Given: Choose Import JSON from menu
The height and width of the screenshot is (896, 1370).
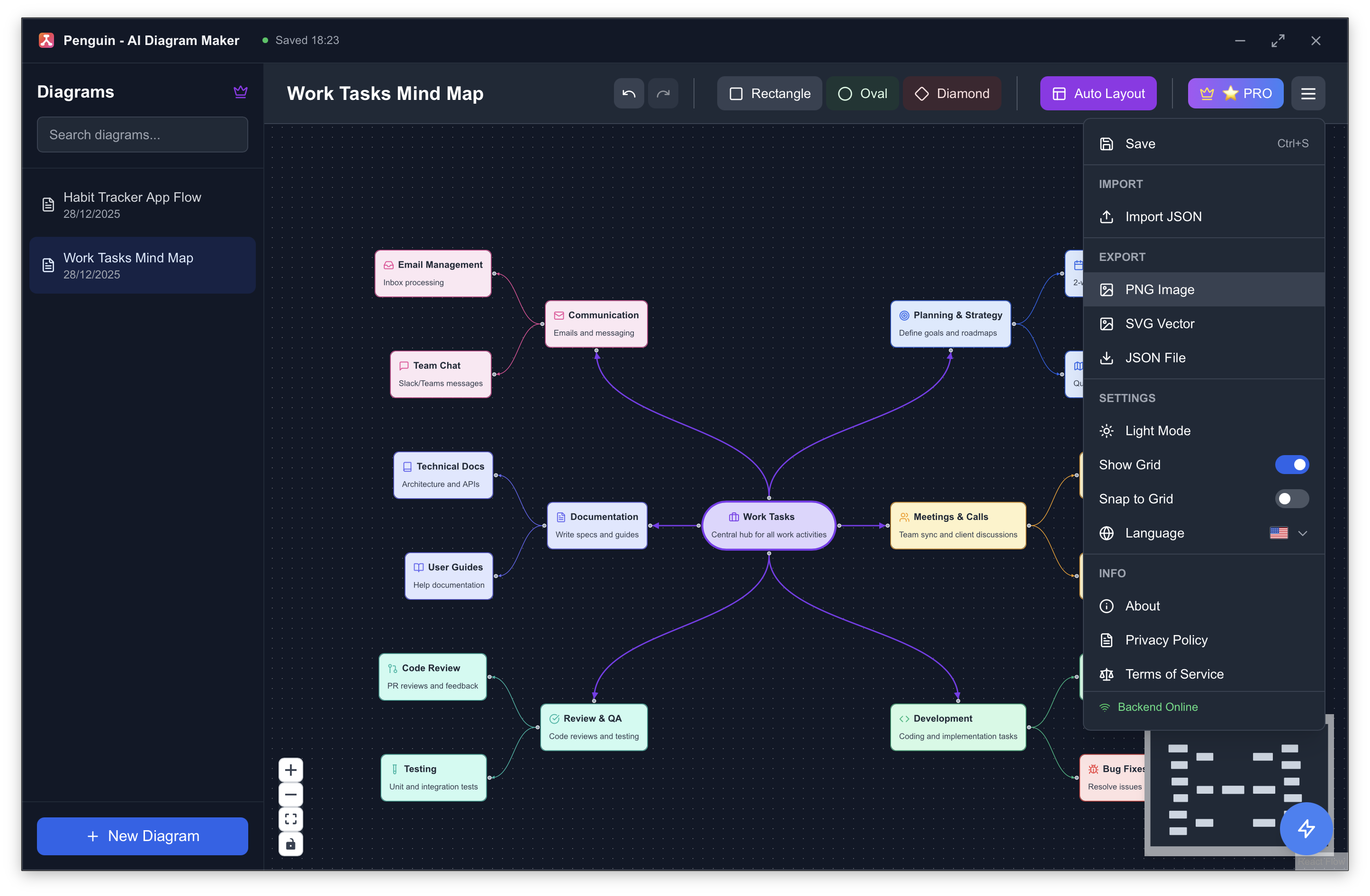Looking at the screenshot, I should (x=1163, y=216).
